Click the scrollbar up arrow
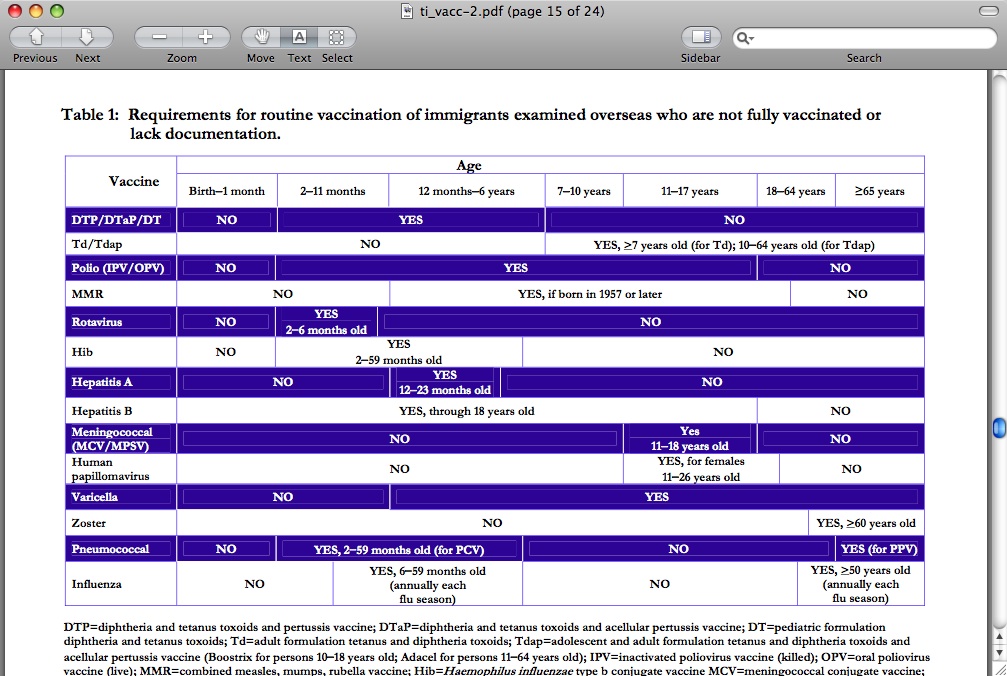This screenshot has height=676, width=1007. point(999,637)
